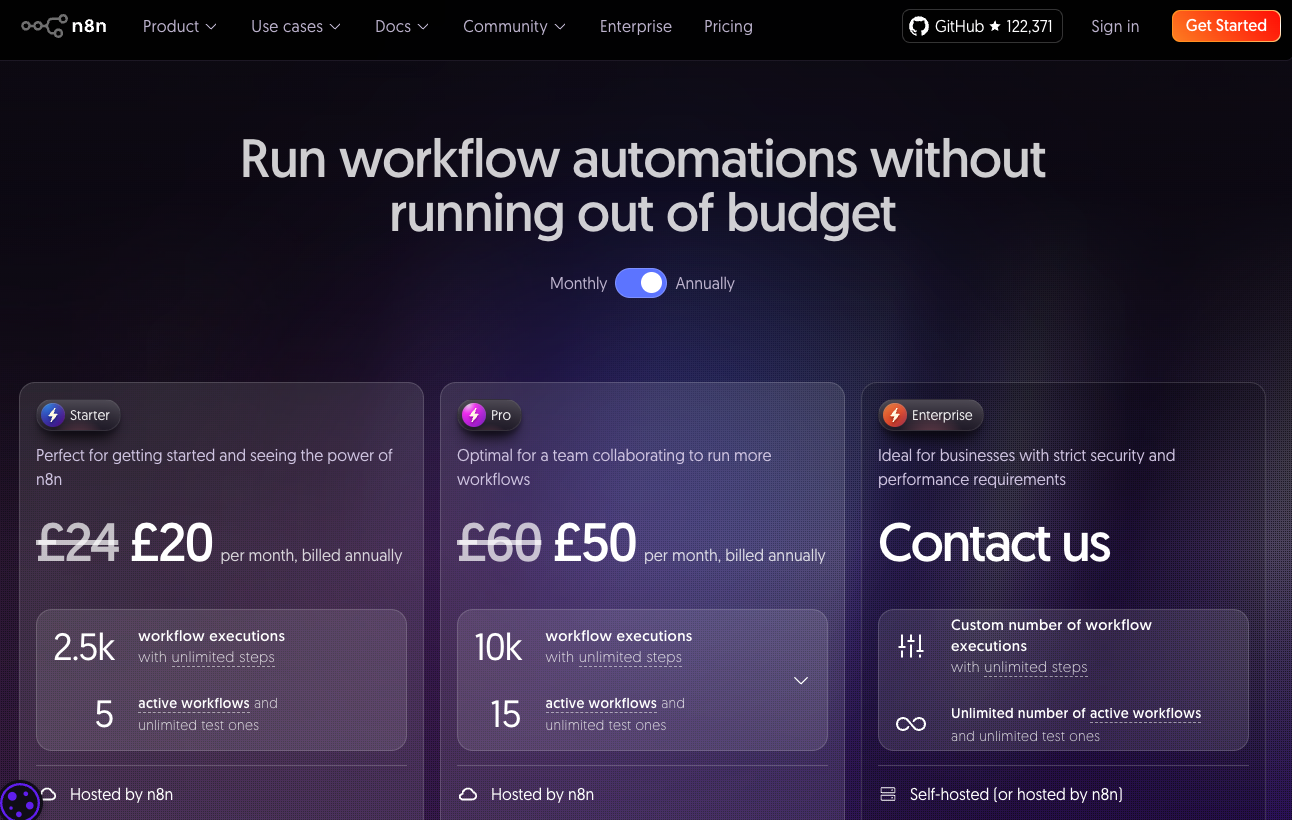Click the struck-through £24 price
This screenshot has height=820, width=1292.
pos(77,543)
